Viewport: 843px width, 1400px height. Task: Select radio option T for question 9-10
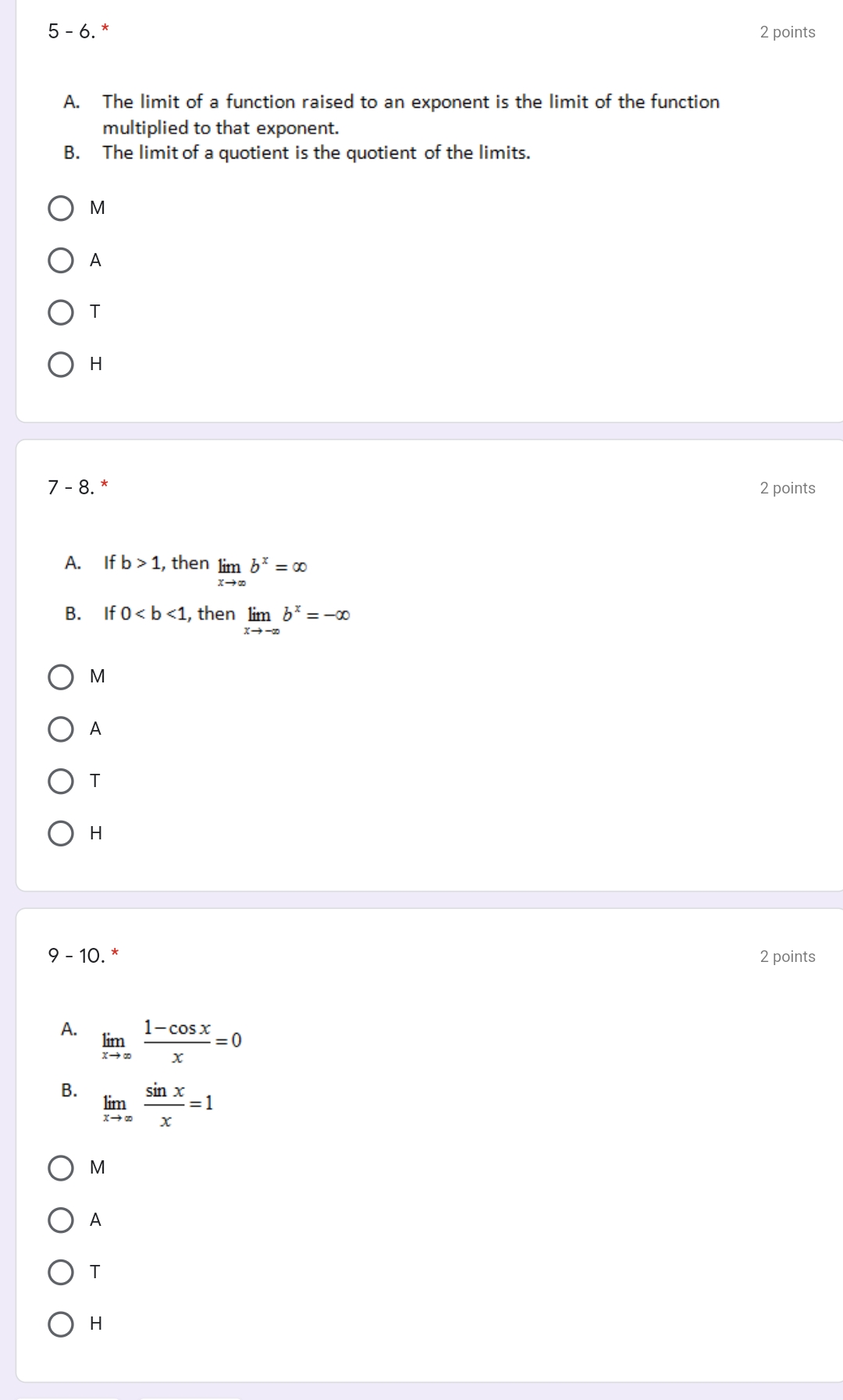(x=62, y=1272)
